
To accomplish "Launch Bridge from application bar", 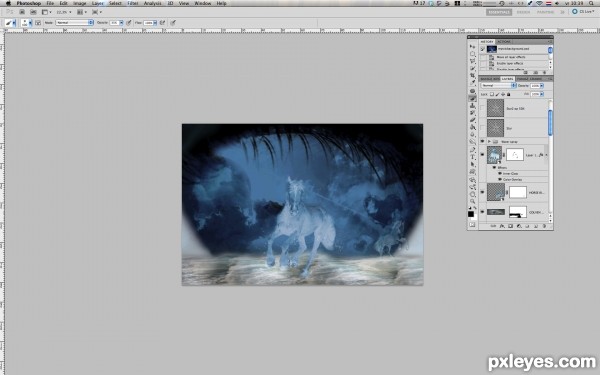I will click(22, 12).
